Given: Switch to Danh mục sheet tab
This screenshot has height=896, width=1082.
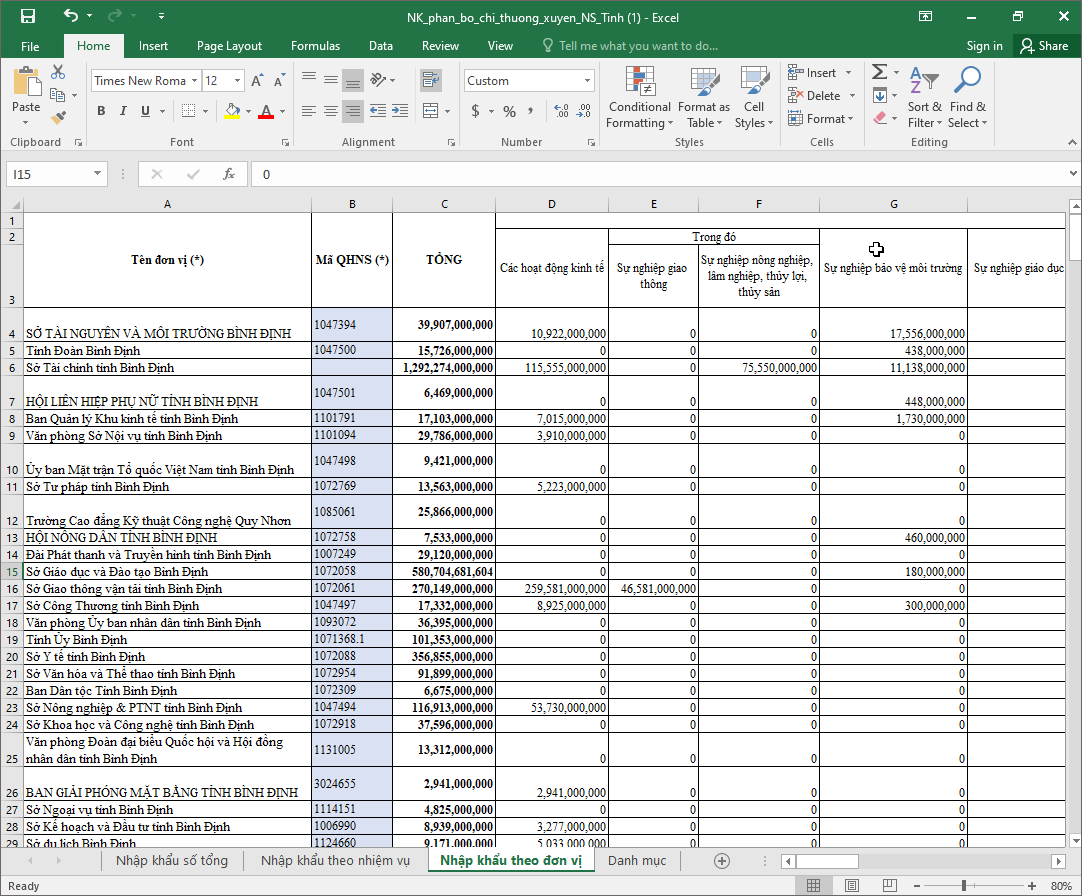Looking at the screenshot, I should [636, 861].
